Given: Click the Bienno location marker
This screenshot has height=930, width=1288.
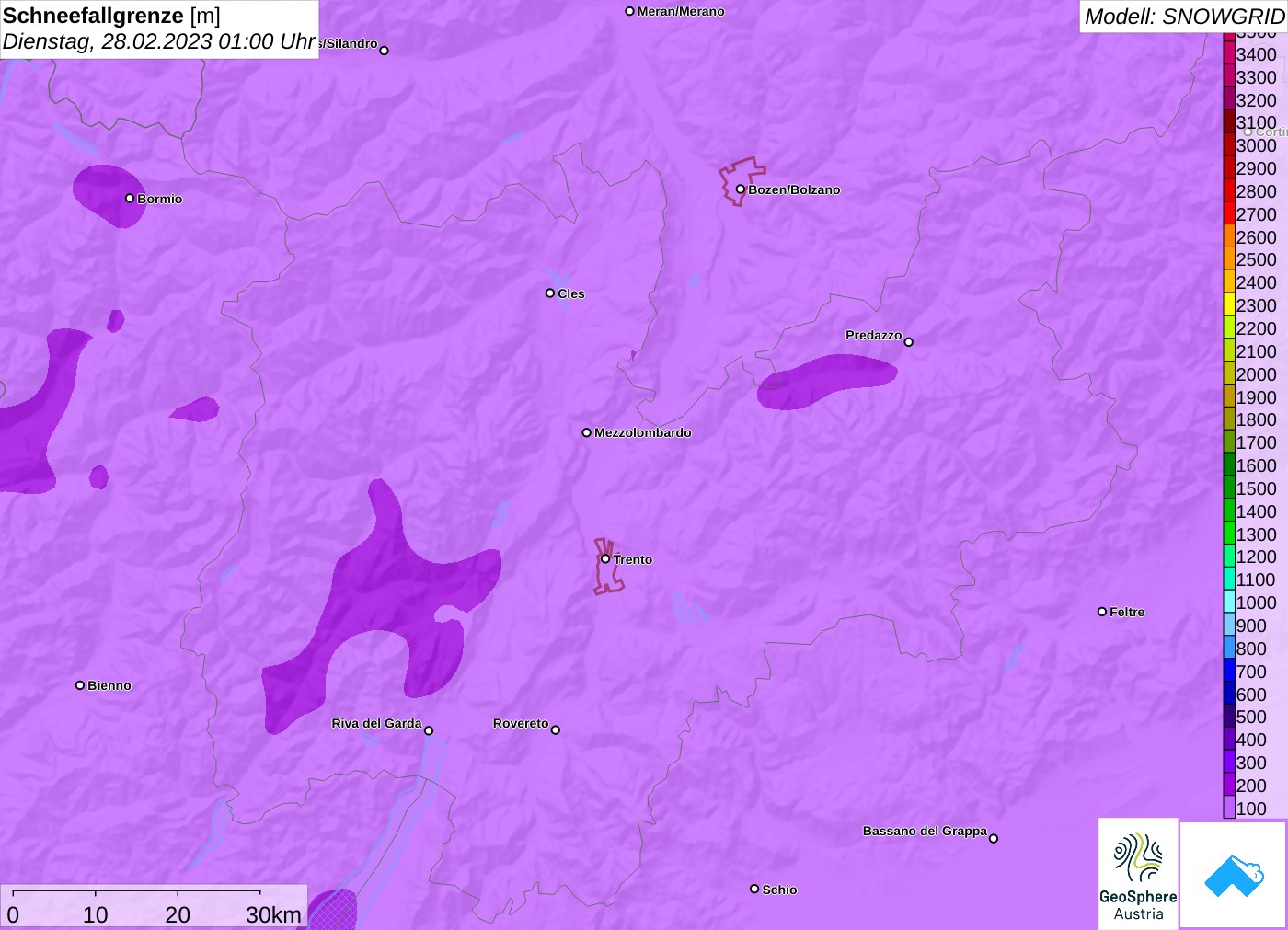Looking at the screenshot, I should (80, 685).
